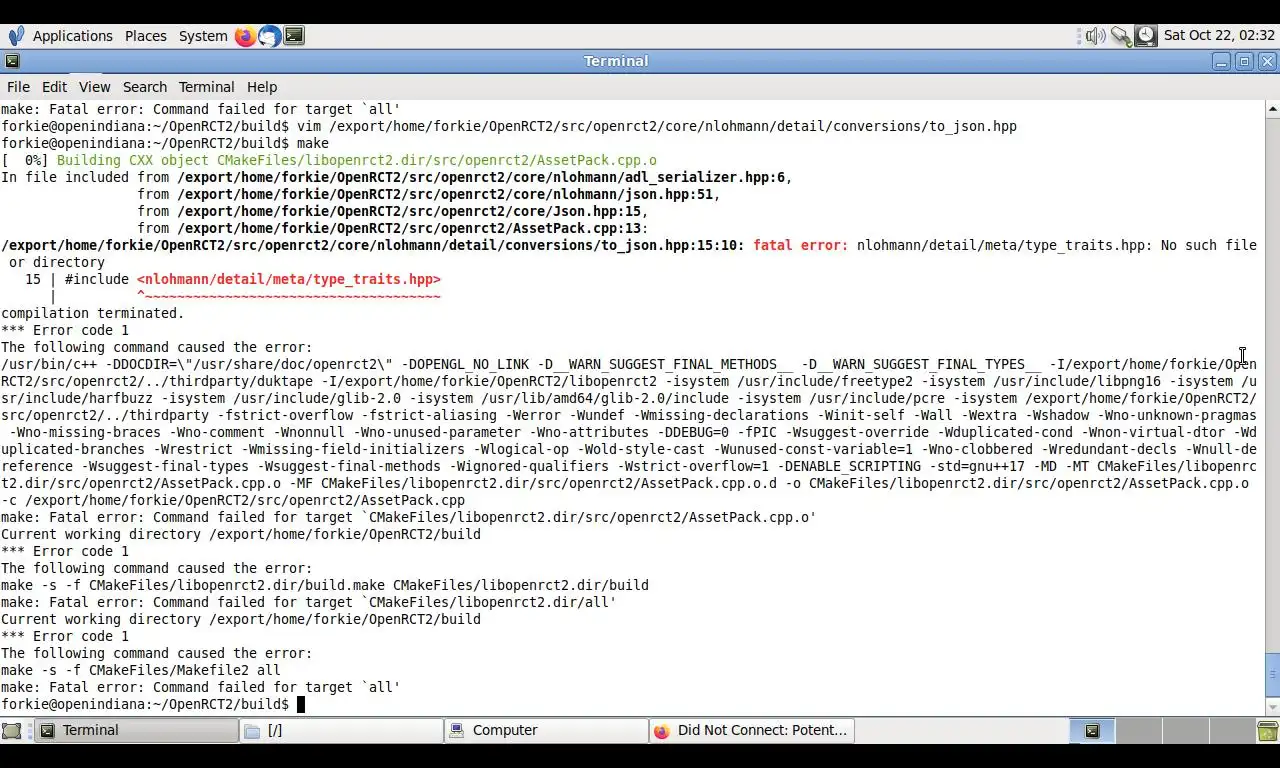Screen dimensions: 1280x768
Task: Maximize the Terminal window
Action: pos(1244,61)
